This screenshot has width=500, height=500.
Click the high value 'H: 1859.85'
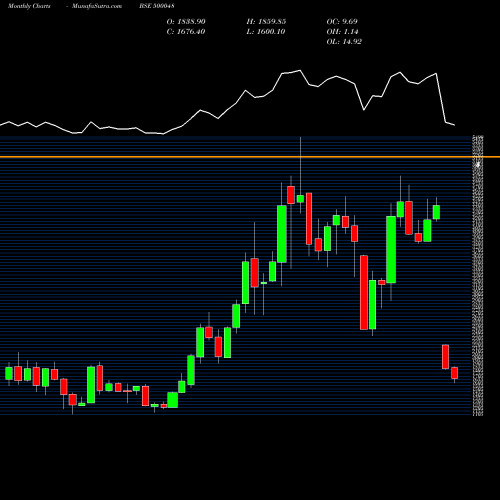pyautogui.click(x=266, y=22)
